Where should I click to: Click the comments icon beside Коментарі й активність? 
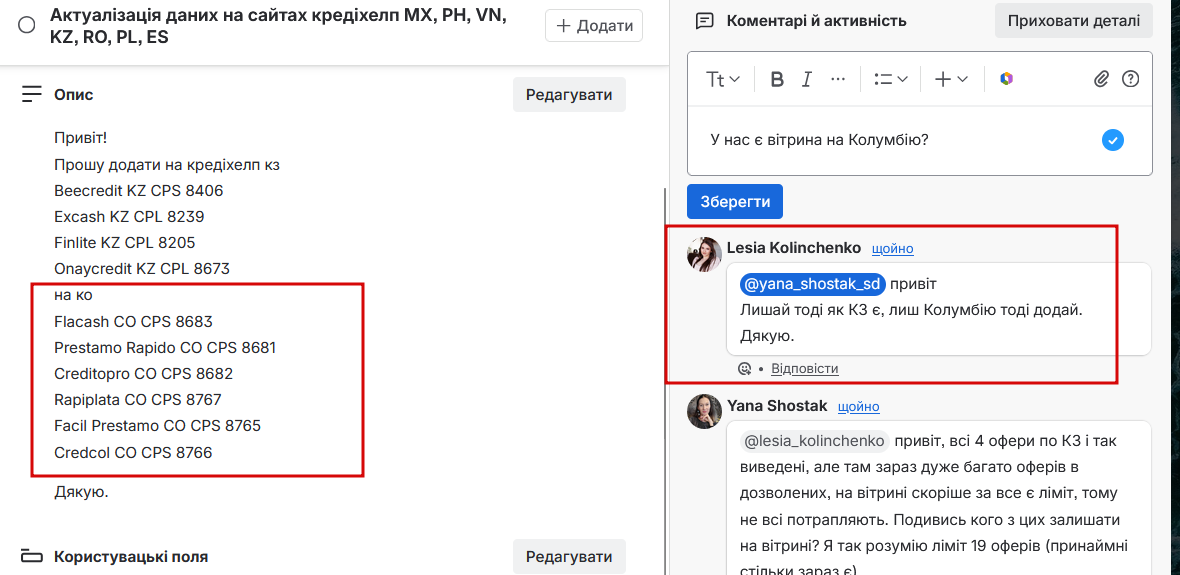(704, 21)
